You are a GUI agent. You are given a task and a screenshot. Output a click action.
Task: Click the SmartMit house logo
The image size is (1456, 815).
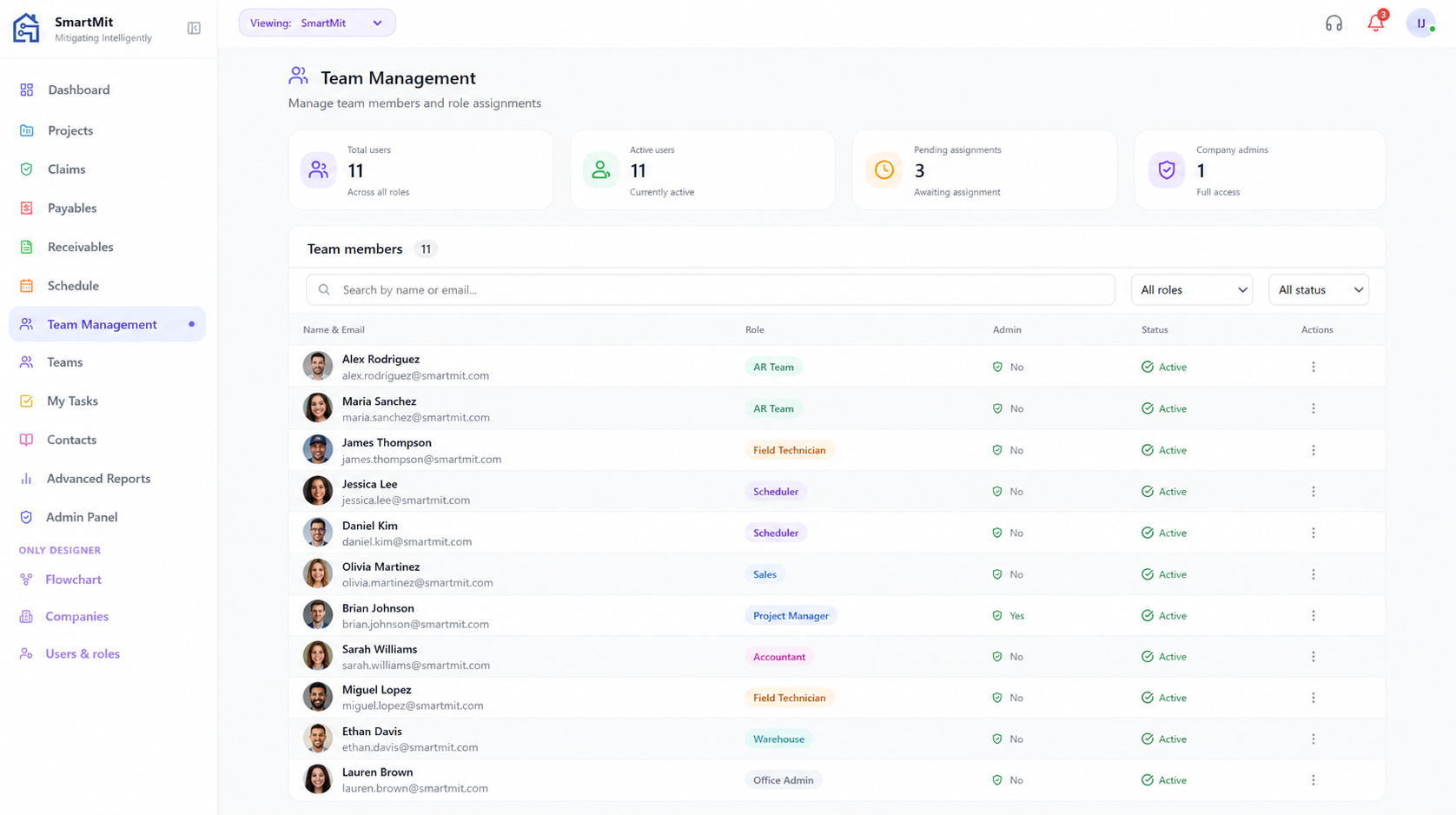coord(26,28)
